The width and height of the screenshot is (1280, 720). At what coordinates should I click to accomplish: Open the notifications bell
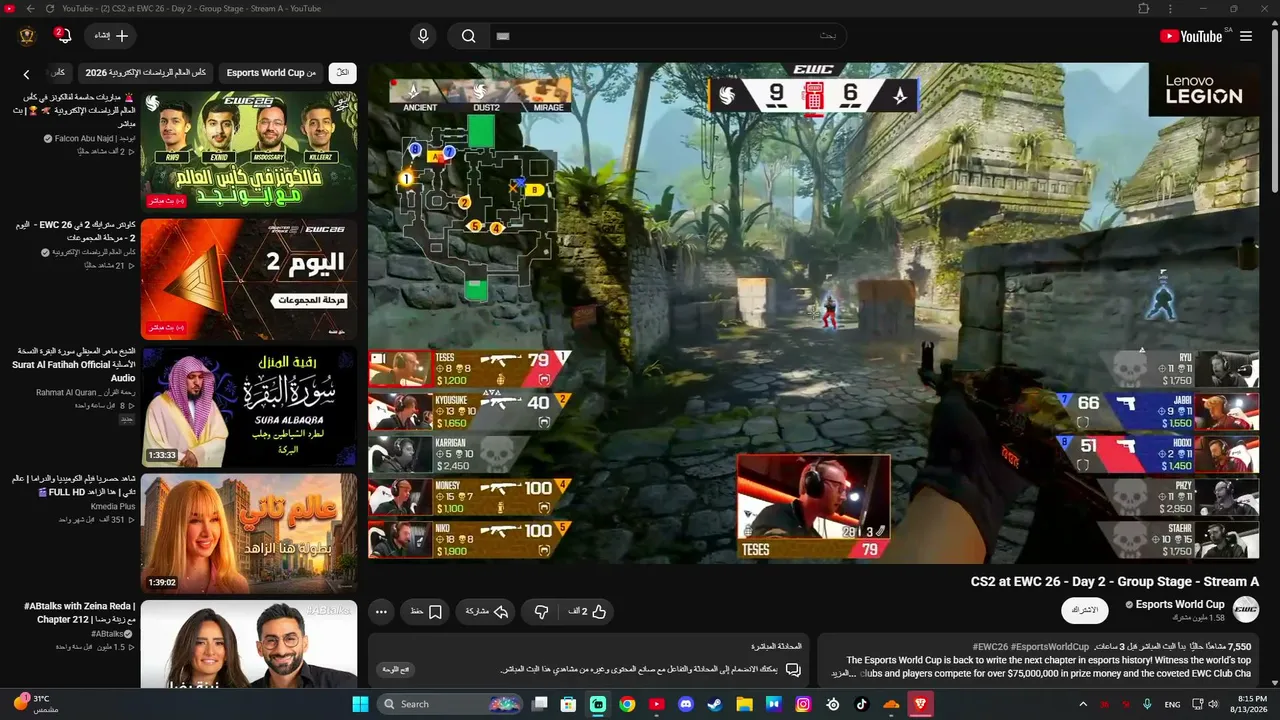pyautogui.click(x=63, y=36)
